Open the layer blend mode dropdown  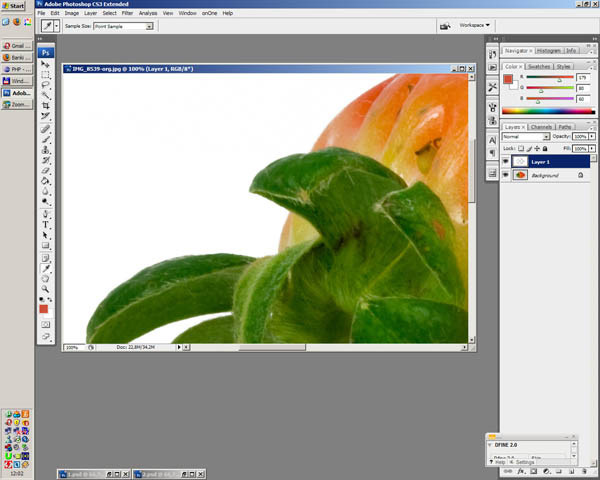click(526, 137)
